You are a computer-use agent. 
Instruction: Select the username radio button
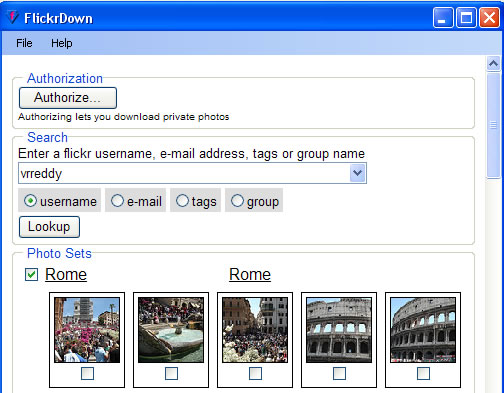pyautogui.click(x=30, y=201)
